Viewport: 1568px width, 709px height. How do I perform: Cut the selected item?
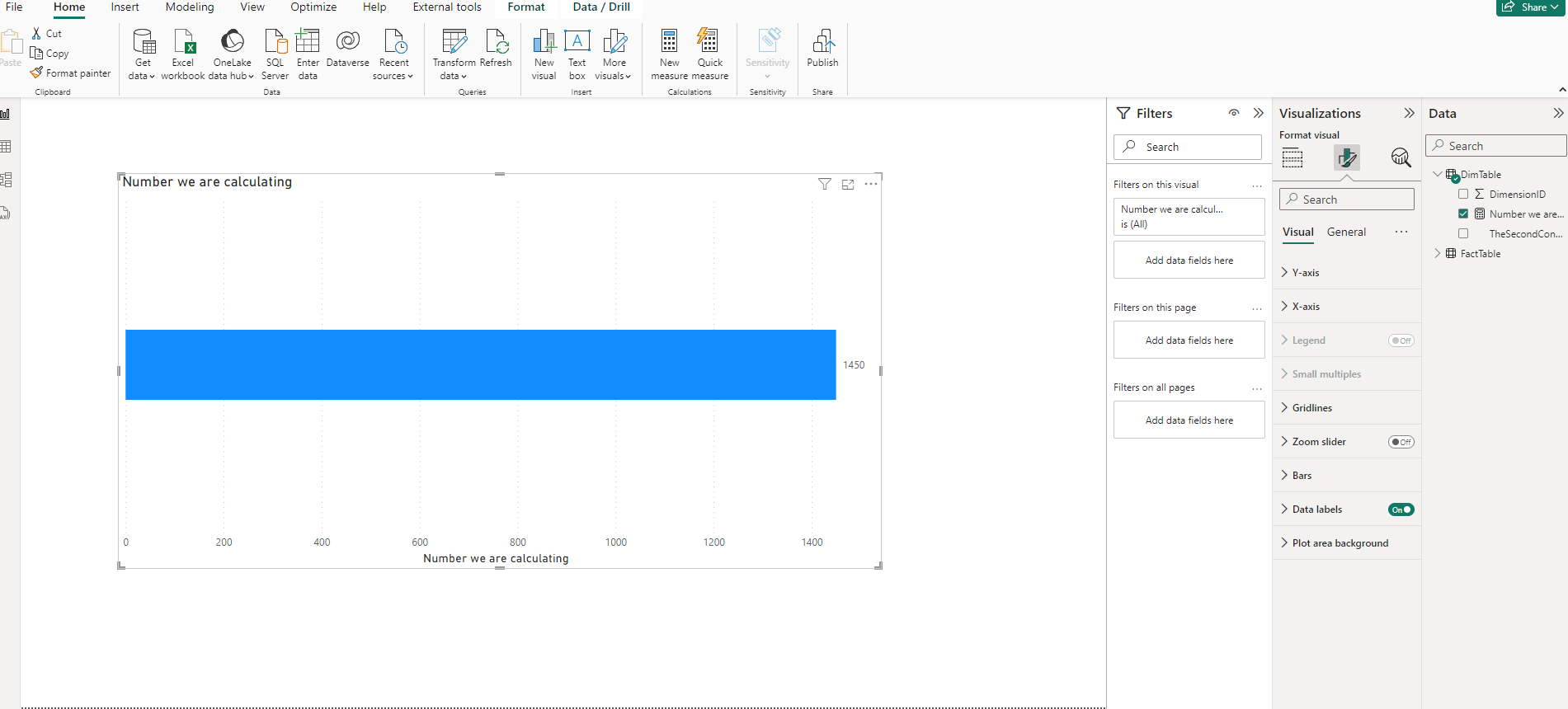tap(47, 34)
